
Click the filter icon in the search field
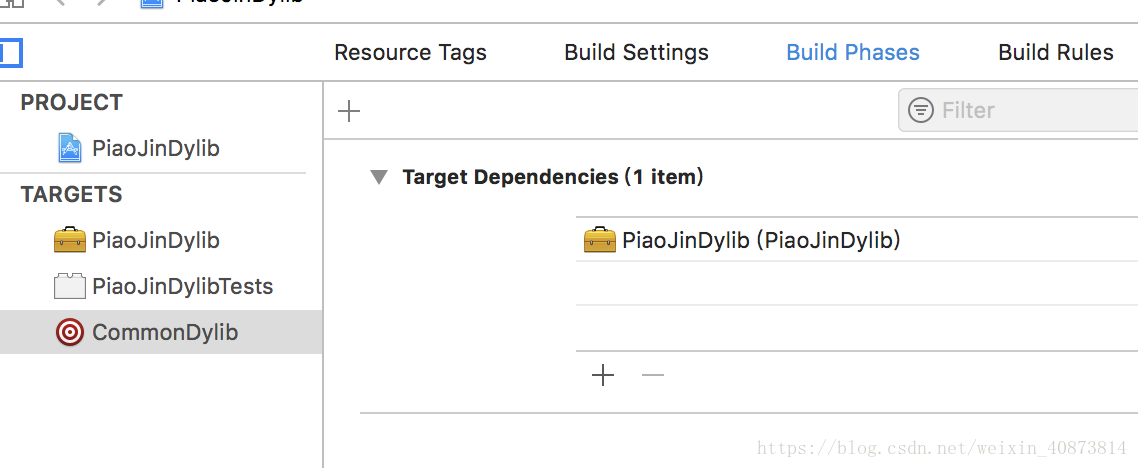click(x=921, y=110)
